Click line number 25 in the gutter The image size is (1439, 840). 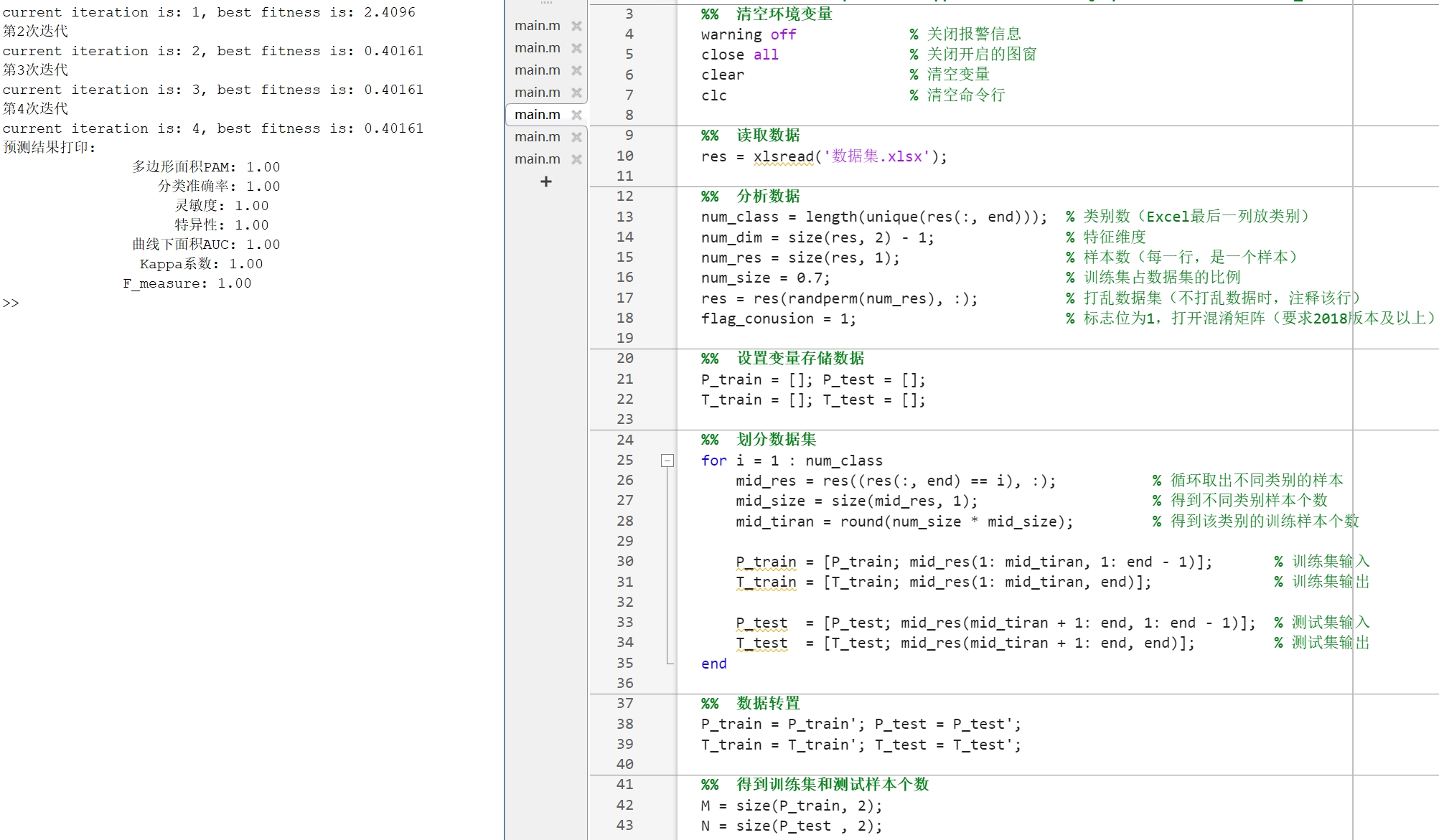[624, 460]
